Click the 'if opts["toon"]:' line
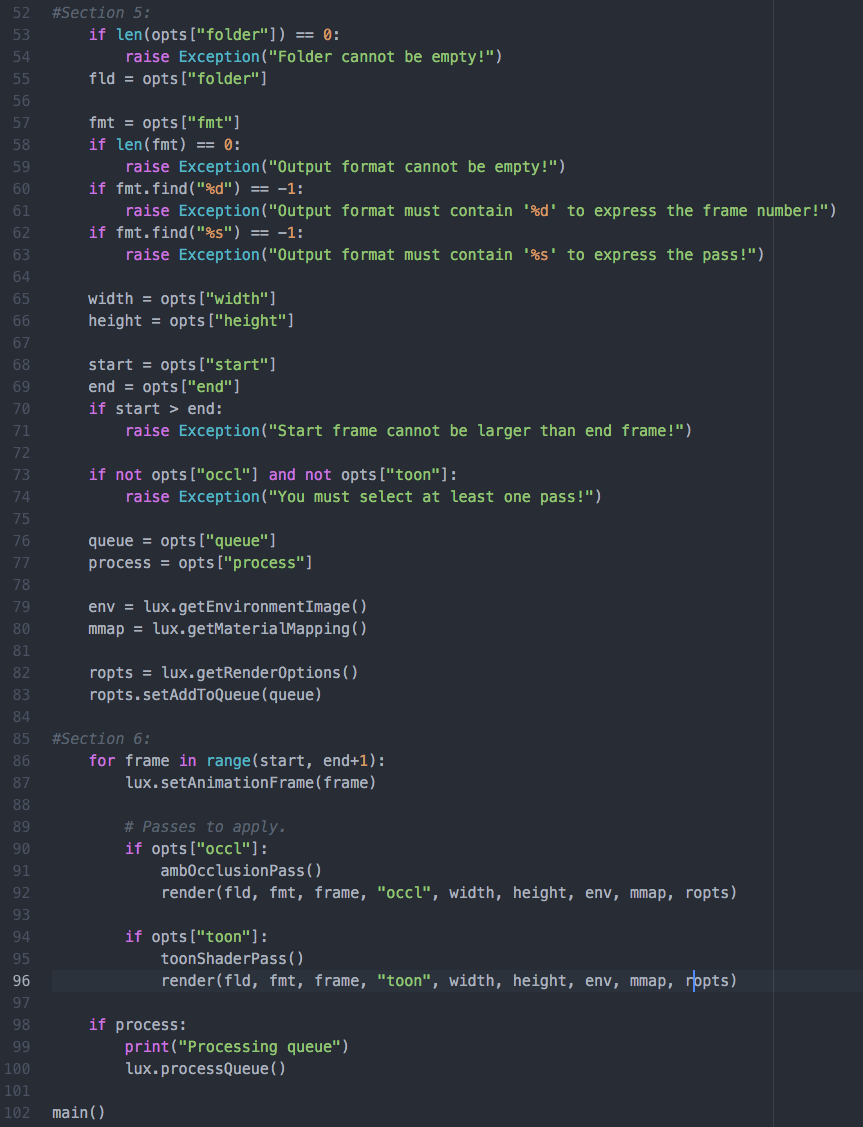863x1127 pixels. 195,937
